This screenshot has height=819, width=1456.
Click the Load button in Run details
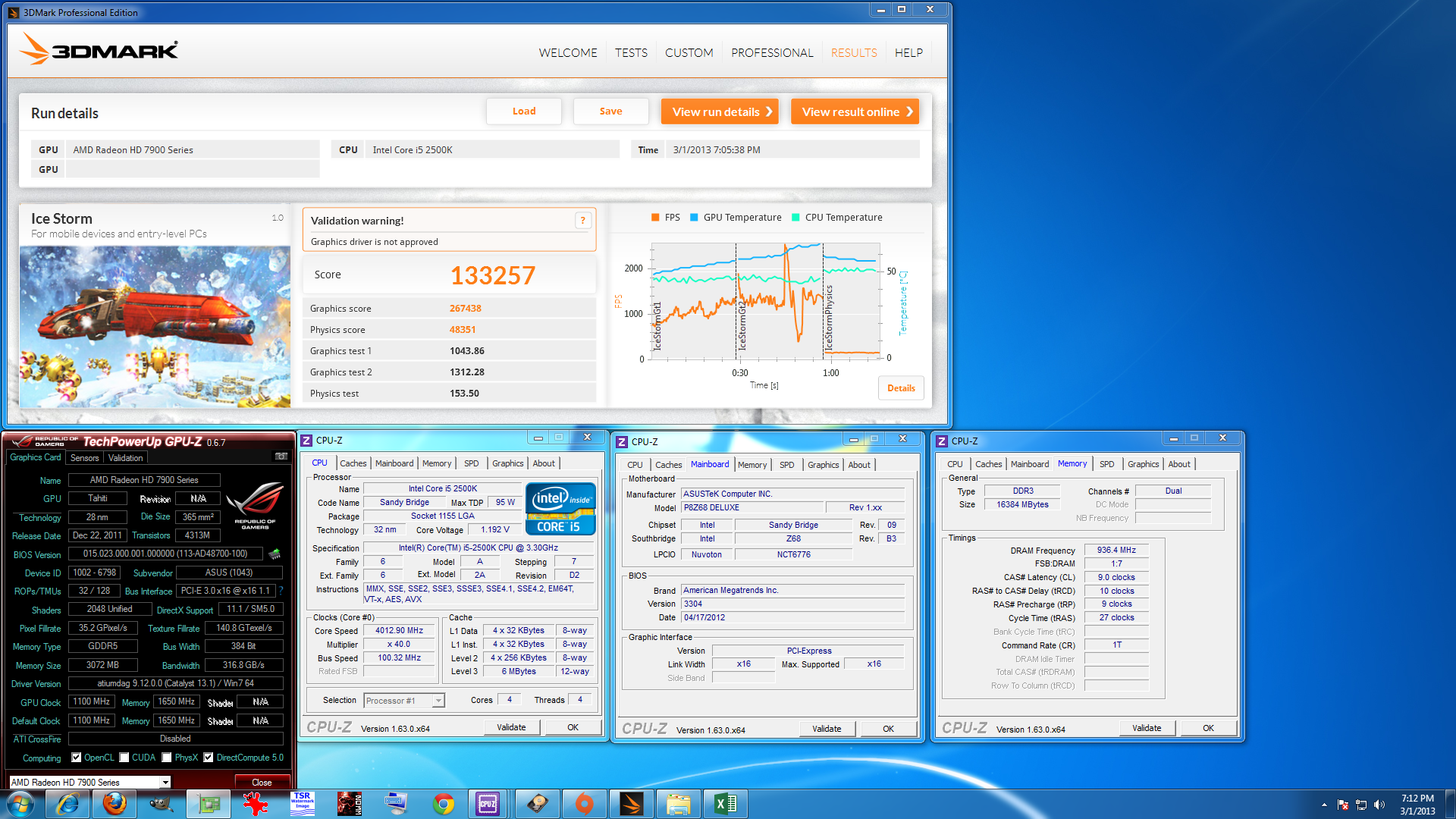click(x=524, y=111)
